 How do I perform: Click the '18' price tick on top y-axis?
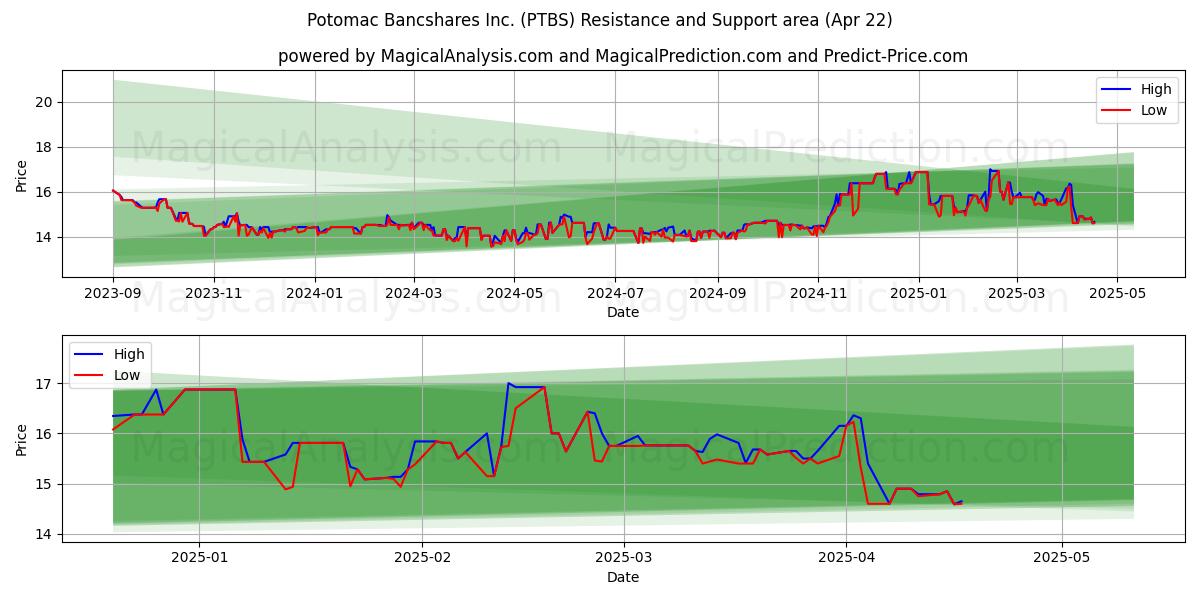pyautogui.click(x=45, y=147)
